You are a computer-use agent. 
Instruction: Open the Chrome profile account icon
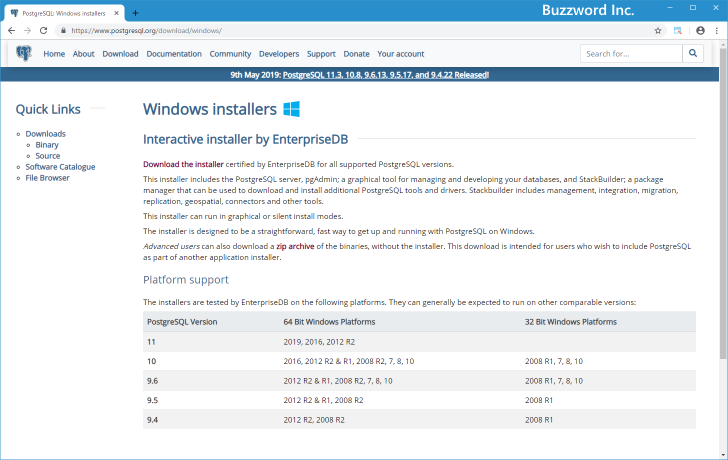click(700, 31)
